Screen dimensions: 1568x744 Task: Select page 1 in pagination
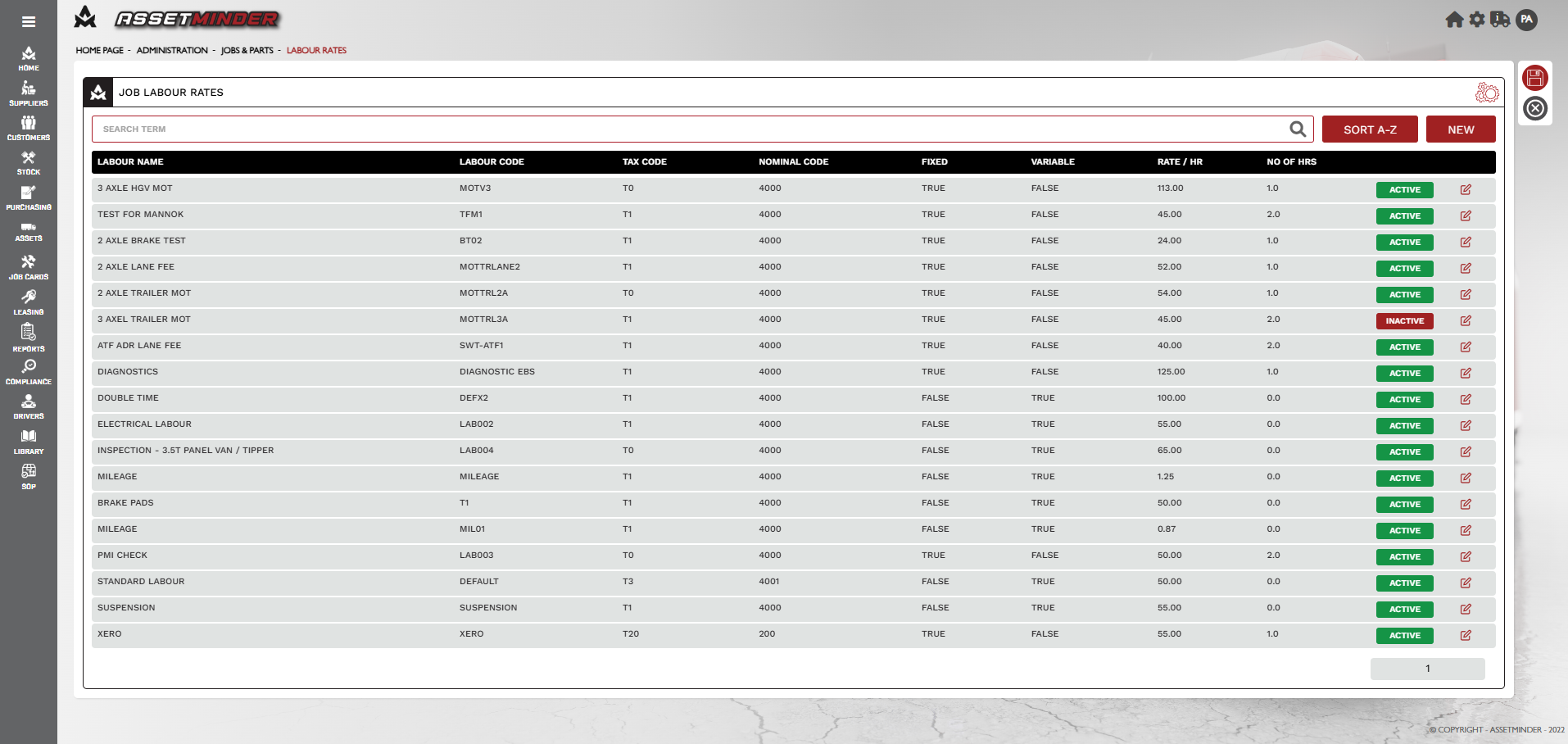[x=1427, y=669]
